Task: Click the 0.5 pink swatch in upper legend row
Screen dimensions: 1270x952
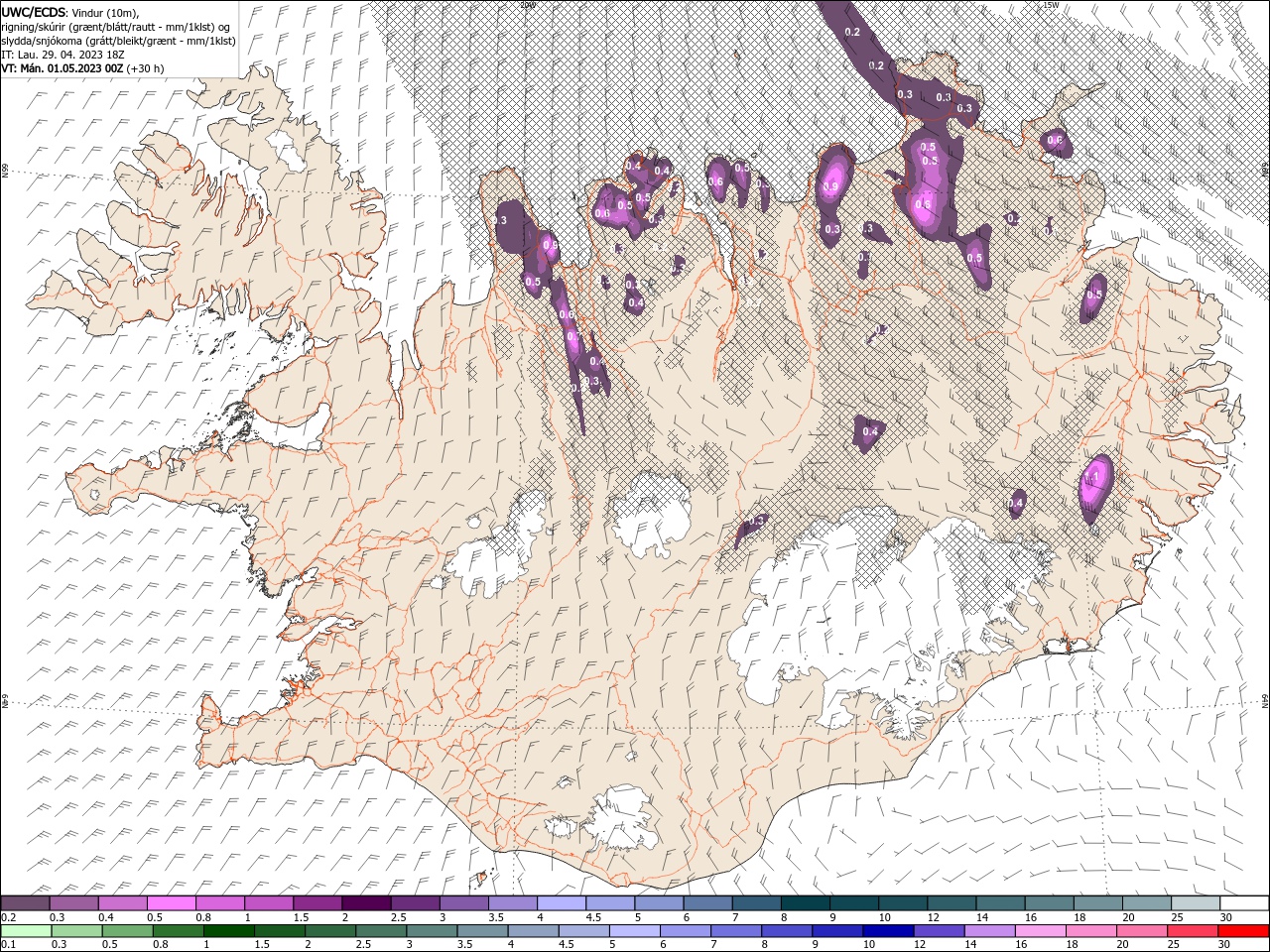Action: [171, 903]
